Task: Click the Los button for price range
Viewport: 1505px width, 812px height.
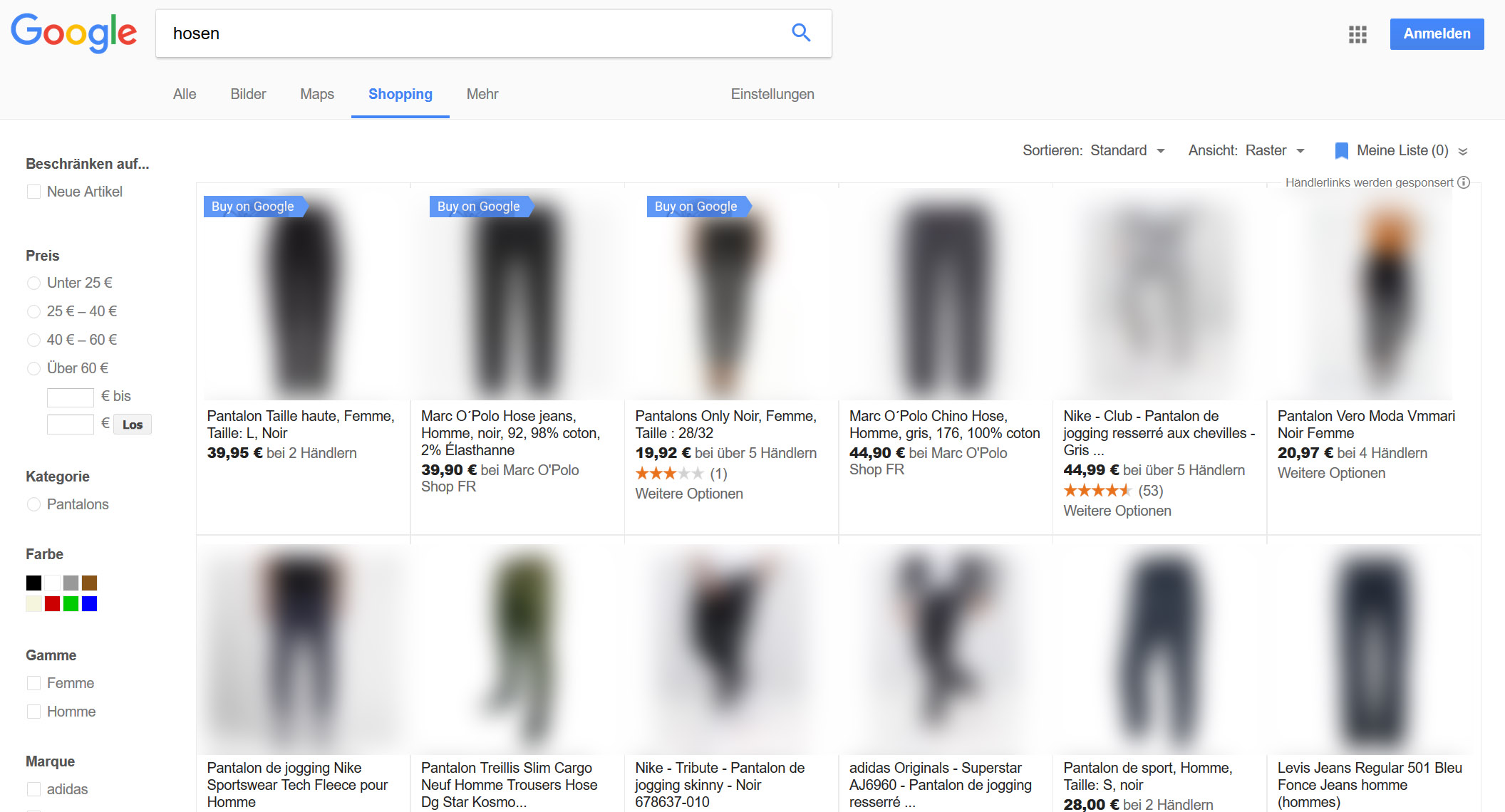Action: pyautogui.click(x=132, y=424)
